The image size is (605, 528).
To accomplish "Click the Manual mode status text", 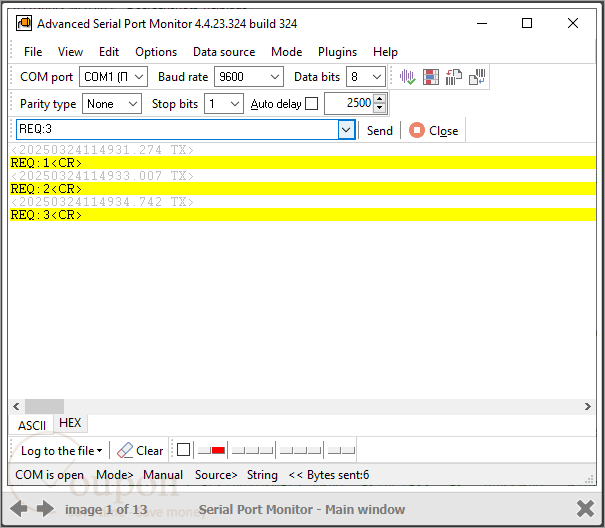I will [x=163, y=474].
